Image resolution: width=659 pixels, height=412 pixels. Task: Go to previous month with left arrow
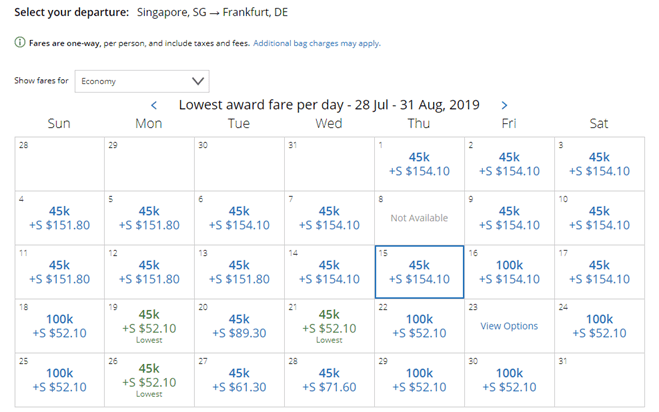[x=154, y=105]
